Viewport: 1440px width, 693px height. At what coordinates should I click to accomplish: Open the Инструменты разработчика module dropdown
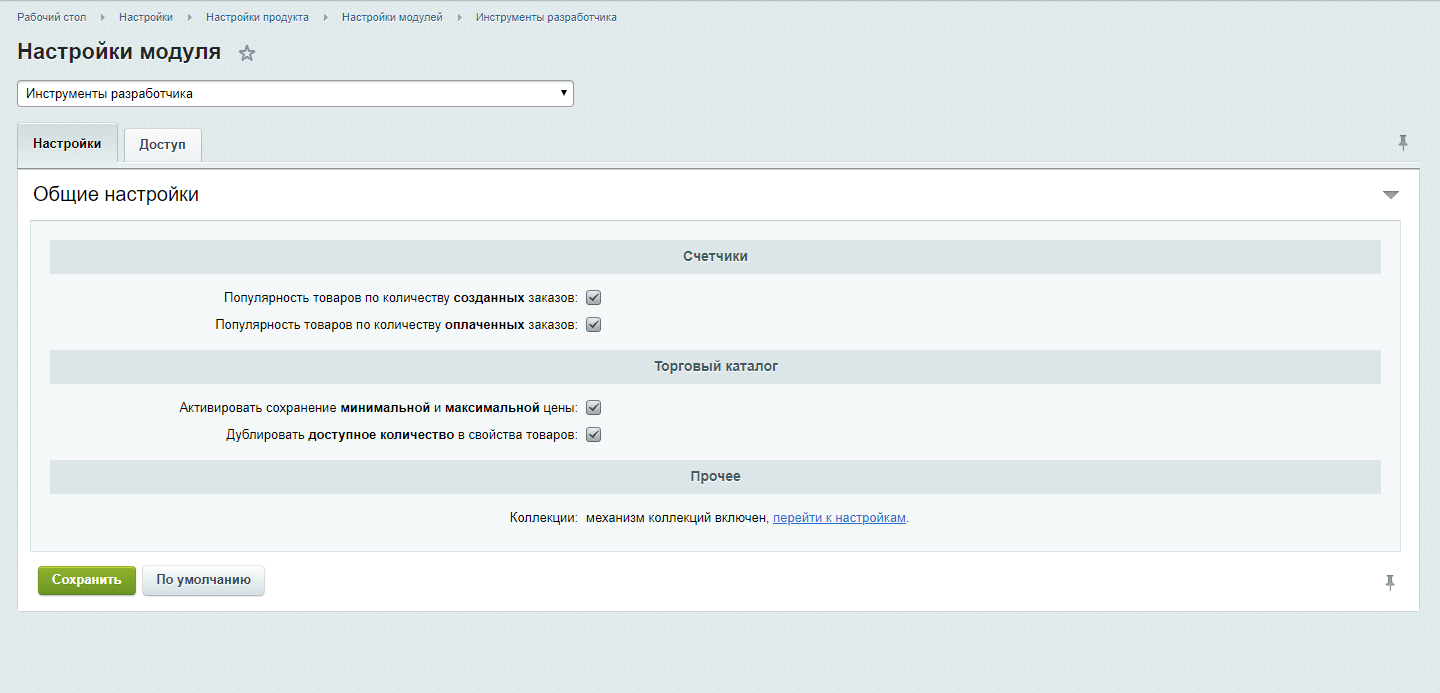295,94
